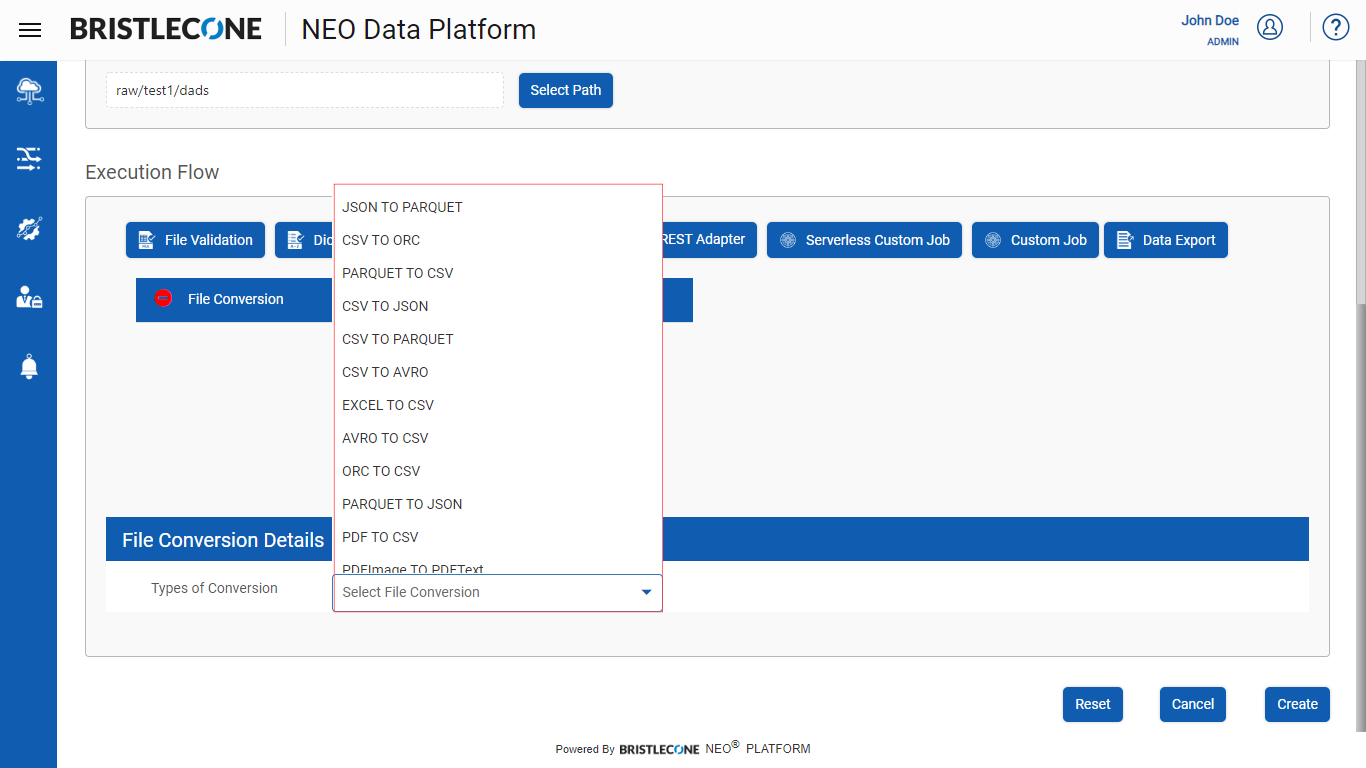The width and height of the screenshot is (1366, 768).
Task: Click the Custom Job button
Action: tap(1035, 240)
